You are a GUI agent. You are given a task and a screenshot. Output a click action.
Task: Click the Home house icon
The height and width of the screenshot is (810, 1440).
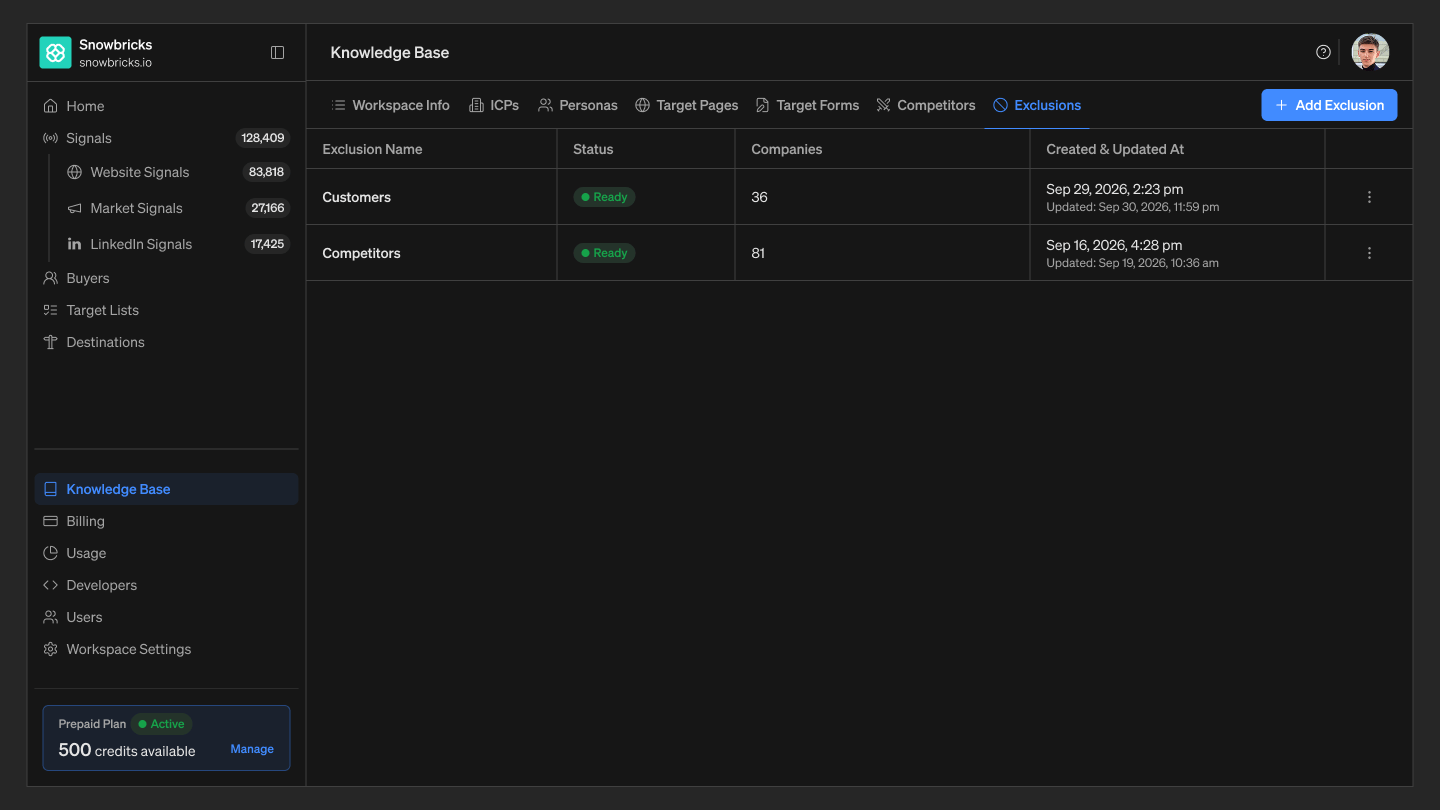[x=50, y=106]
